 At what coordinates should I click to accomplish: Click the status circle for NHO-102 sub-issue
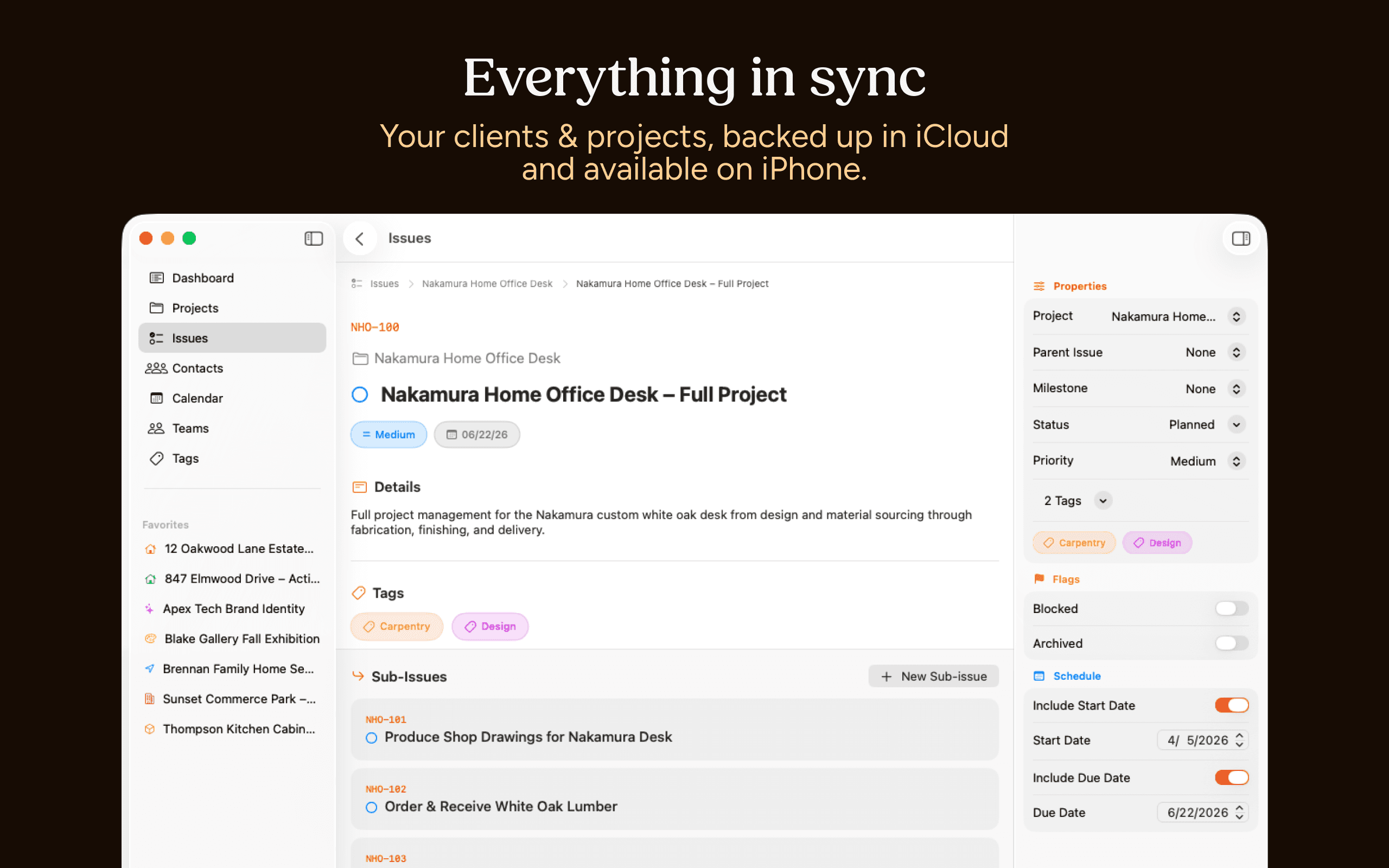point(371,807)
